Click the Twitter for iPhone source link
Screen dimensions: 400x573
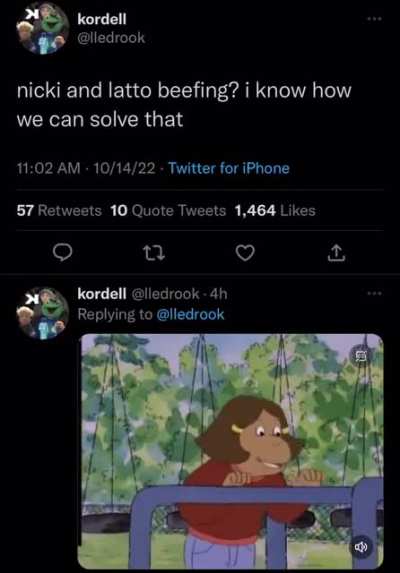click(x=229, y=168)
